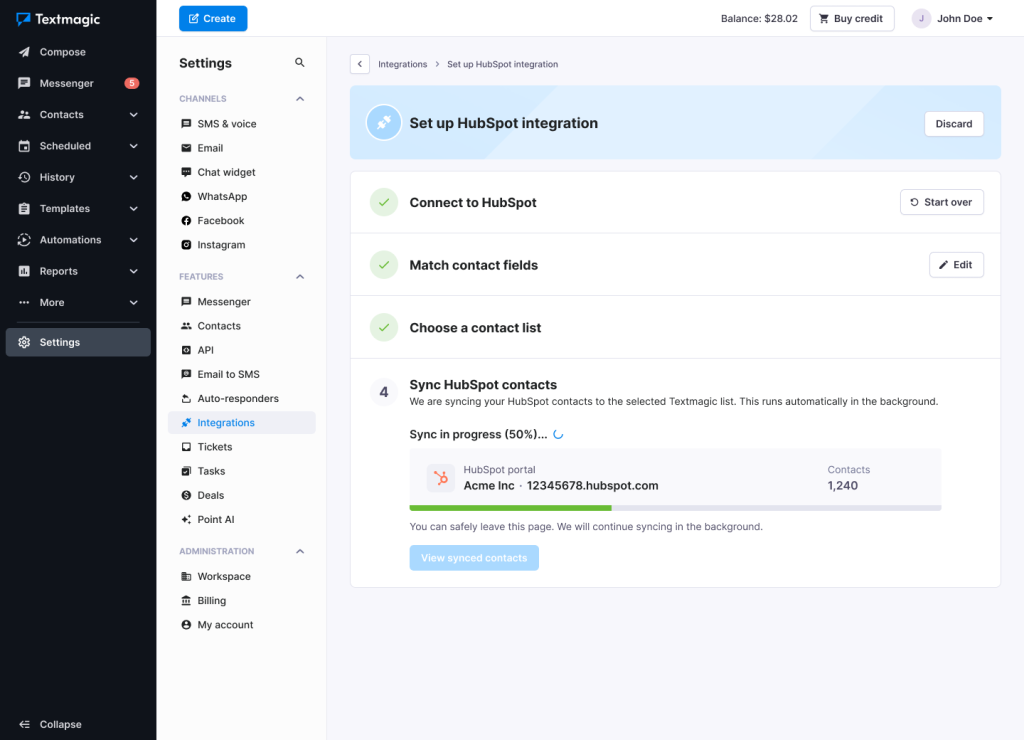Click the red unread badge on Messenger
The image size is (1024, 740).
click(x=132, y=83)
